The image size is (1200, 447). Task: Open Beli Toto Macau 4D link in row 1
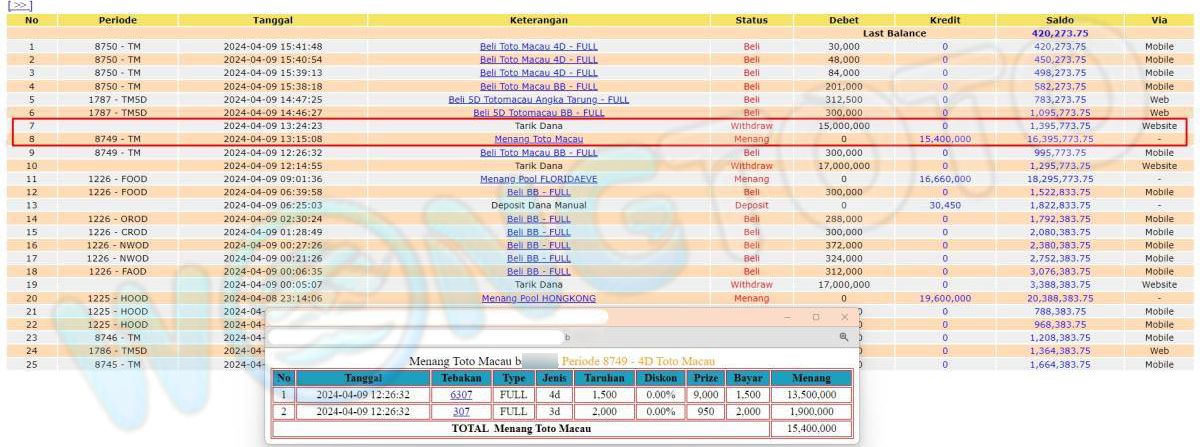[538, 46]
